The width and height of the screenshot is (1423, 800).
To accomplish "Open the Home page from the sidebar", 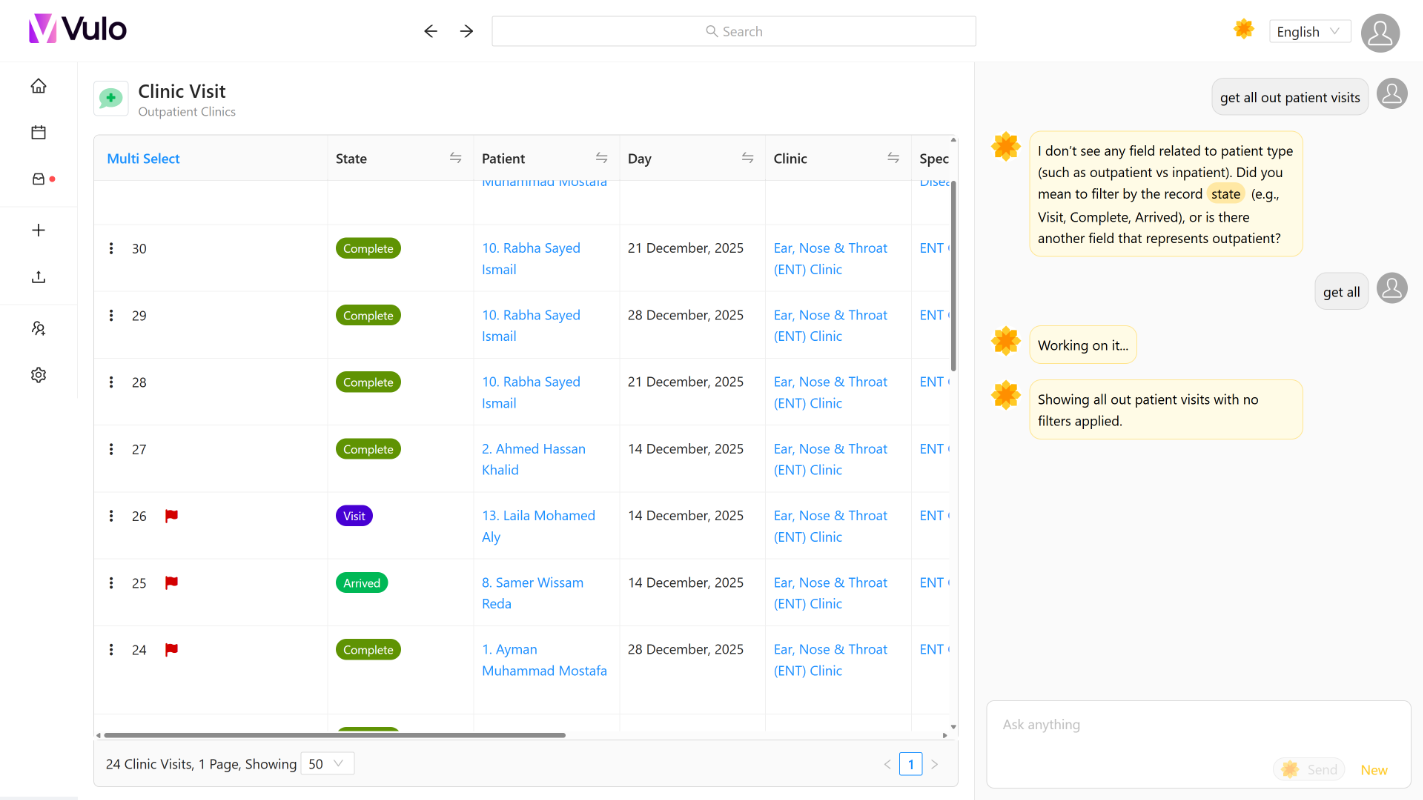I will (x=38, y=85).
